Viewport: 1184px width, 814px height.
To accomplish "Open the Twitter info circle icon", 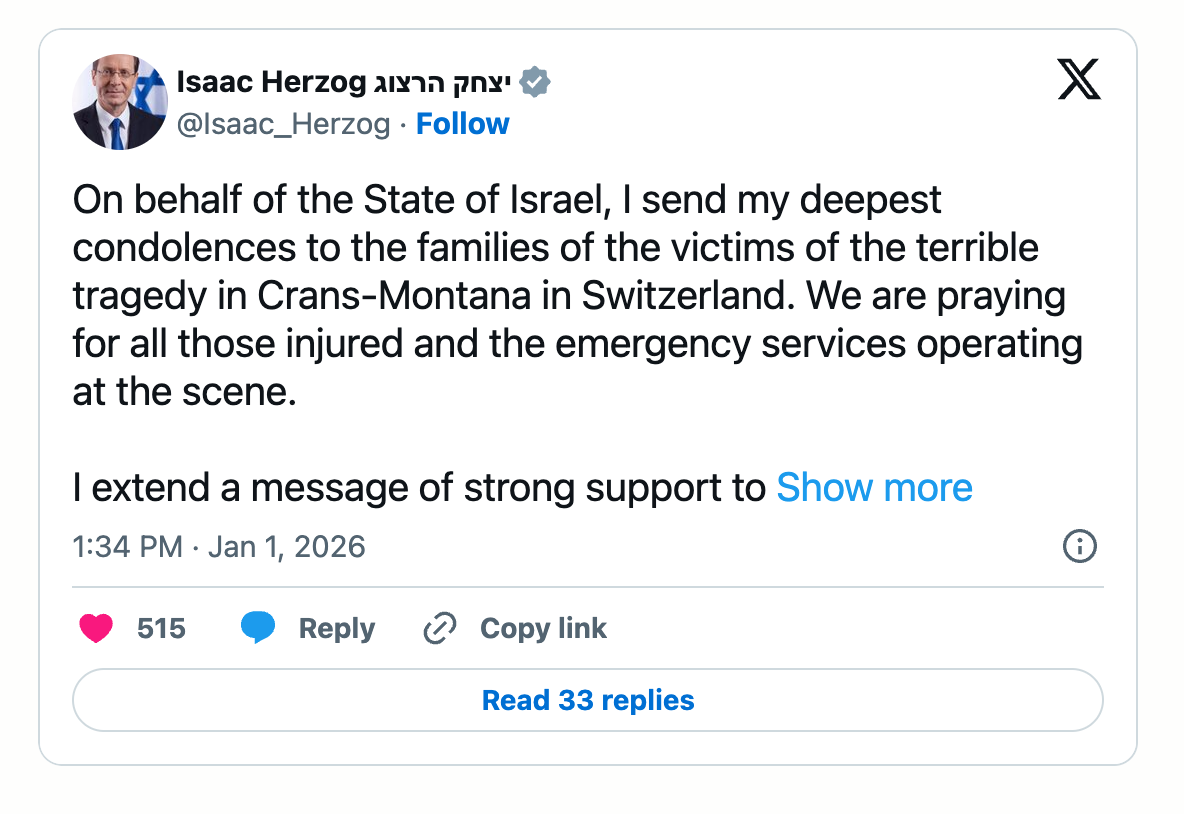I will click(1080, 546).
